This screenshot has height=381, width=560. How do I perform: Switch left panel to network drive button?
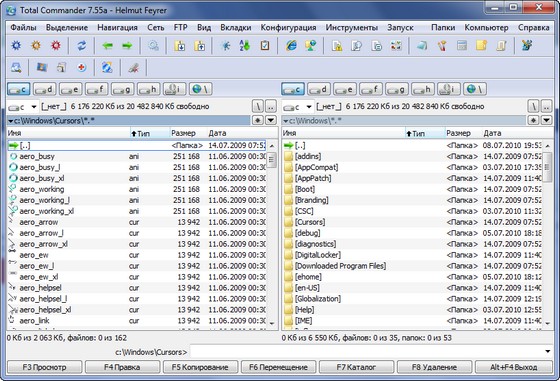click(x=201, y=89)
